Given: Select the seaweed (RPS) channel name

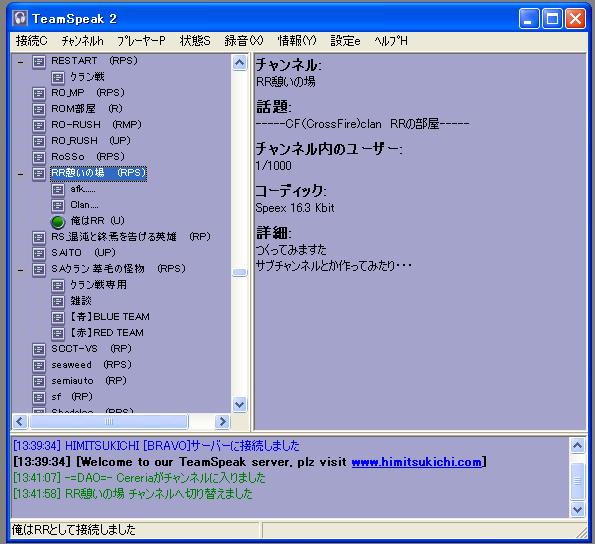Looking at the screenshot, I should pos(91,365).
